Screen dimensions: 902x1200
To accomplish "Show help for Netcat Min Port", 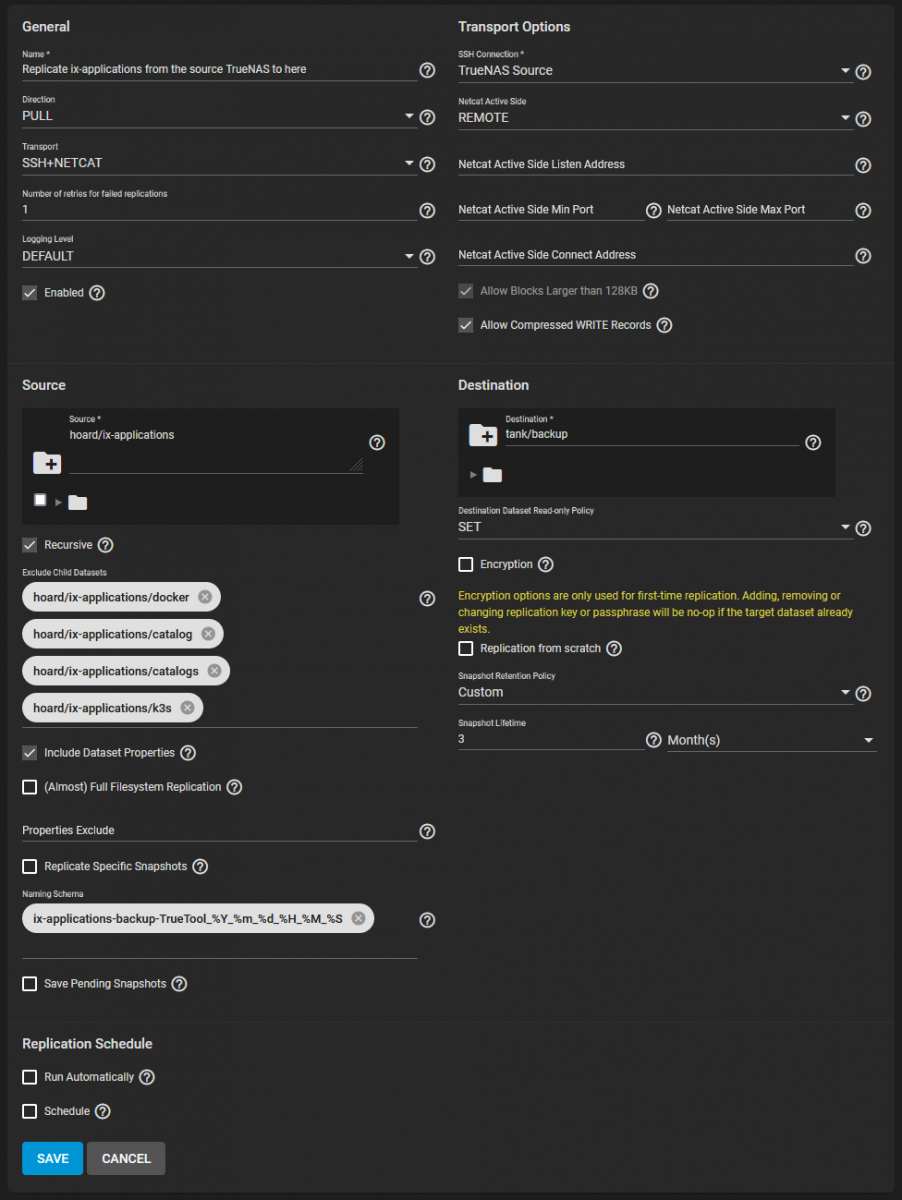I will click(x=653, y=211).
